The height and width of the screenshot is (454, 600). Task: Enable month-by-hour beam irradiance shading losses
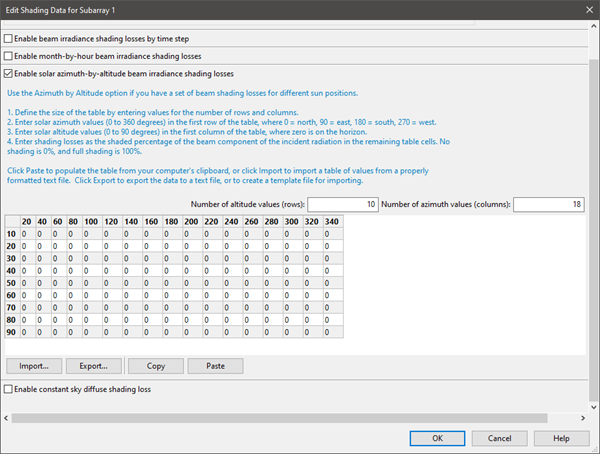pos(10,55)
